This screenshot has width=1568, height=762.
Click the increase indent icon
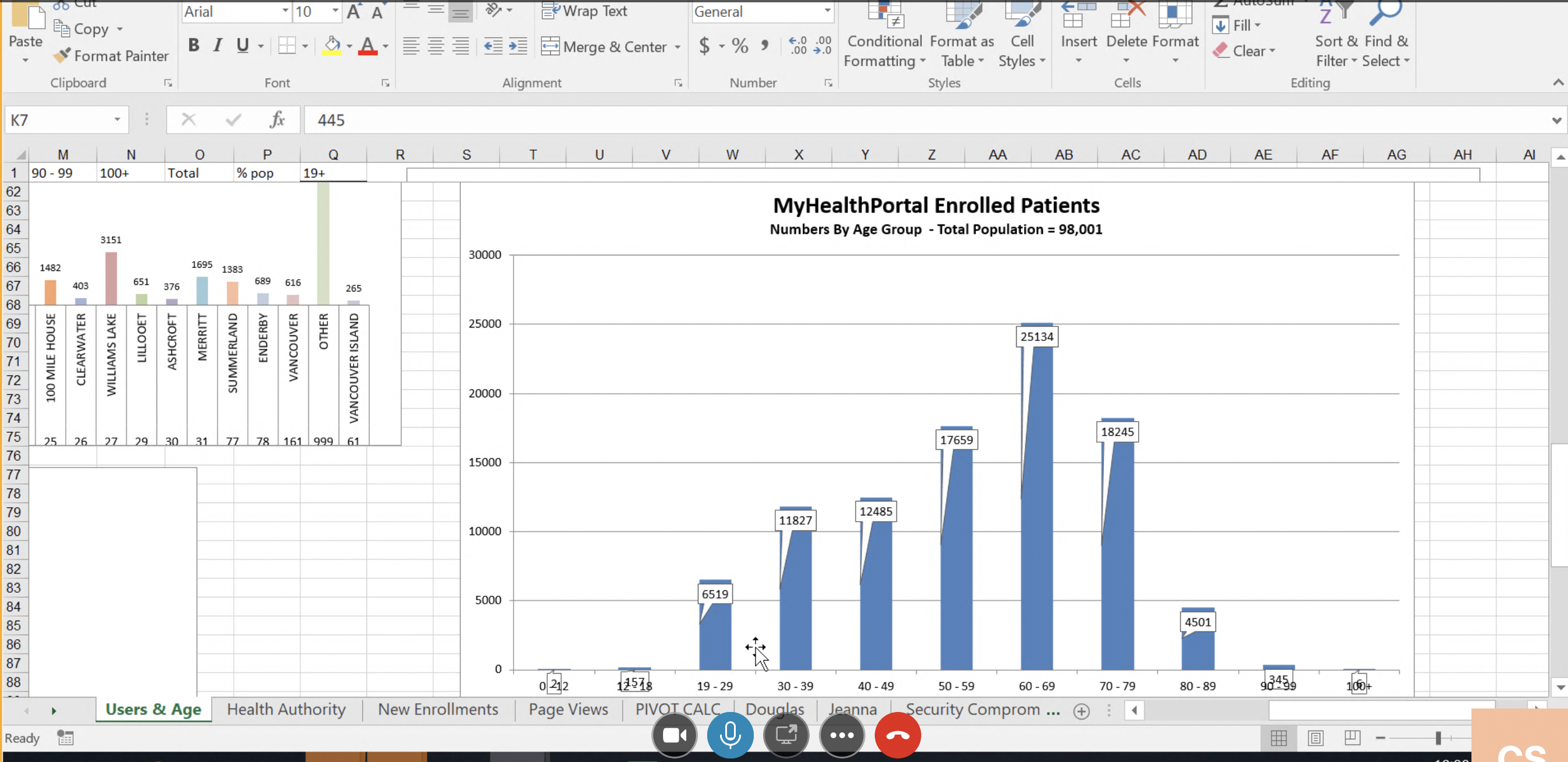(518, 47)
